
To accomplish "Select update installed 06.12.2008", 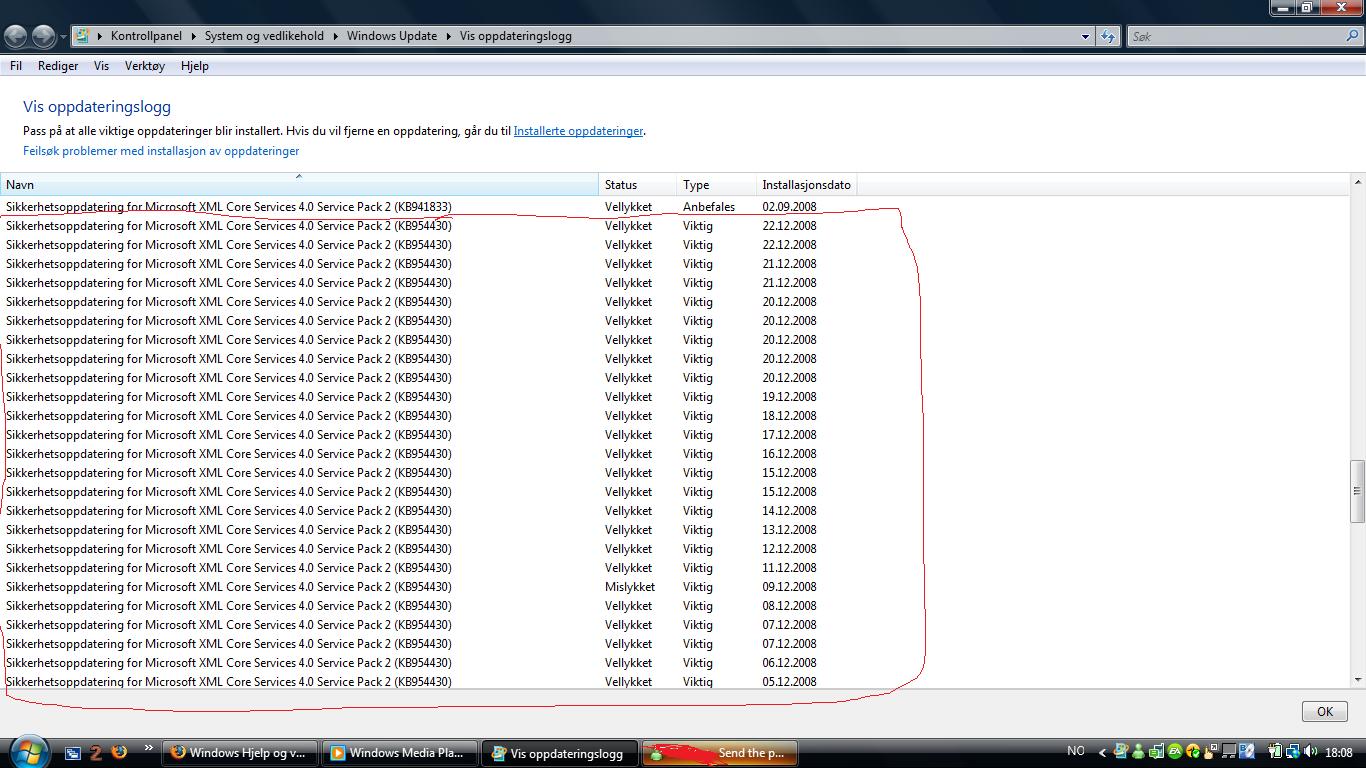I will [x=428, y=663].
